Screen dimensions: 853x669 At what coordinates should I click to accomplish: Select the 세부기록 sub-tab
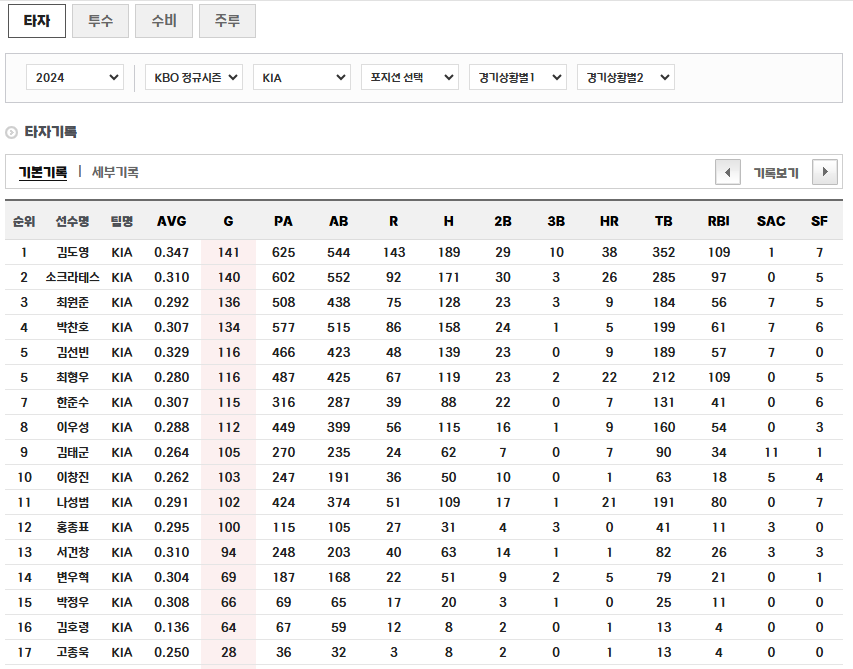(x=115, y=172)
